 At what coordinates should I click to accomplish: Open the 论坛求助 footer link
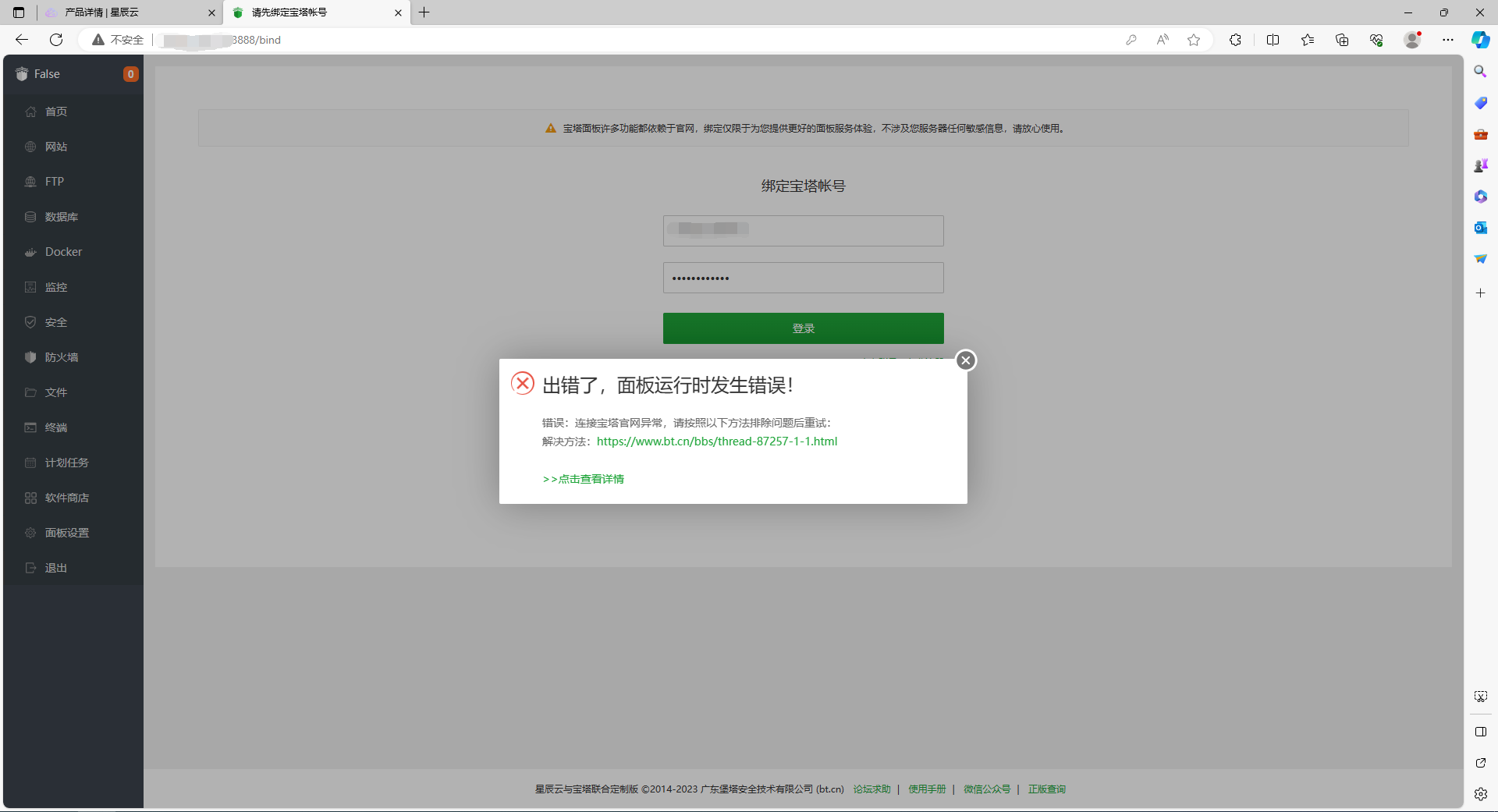point(871,789)
